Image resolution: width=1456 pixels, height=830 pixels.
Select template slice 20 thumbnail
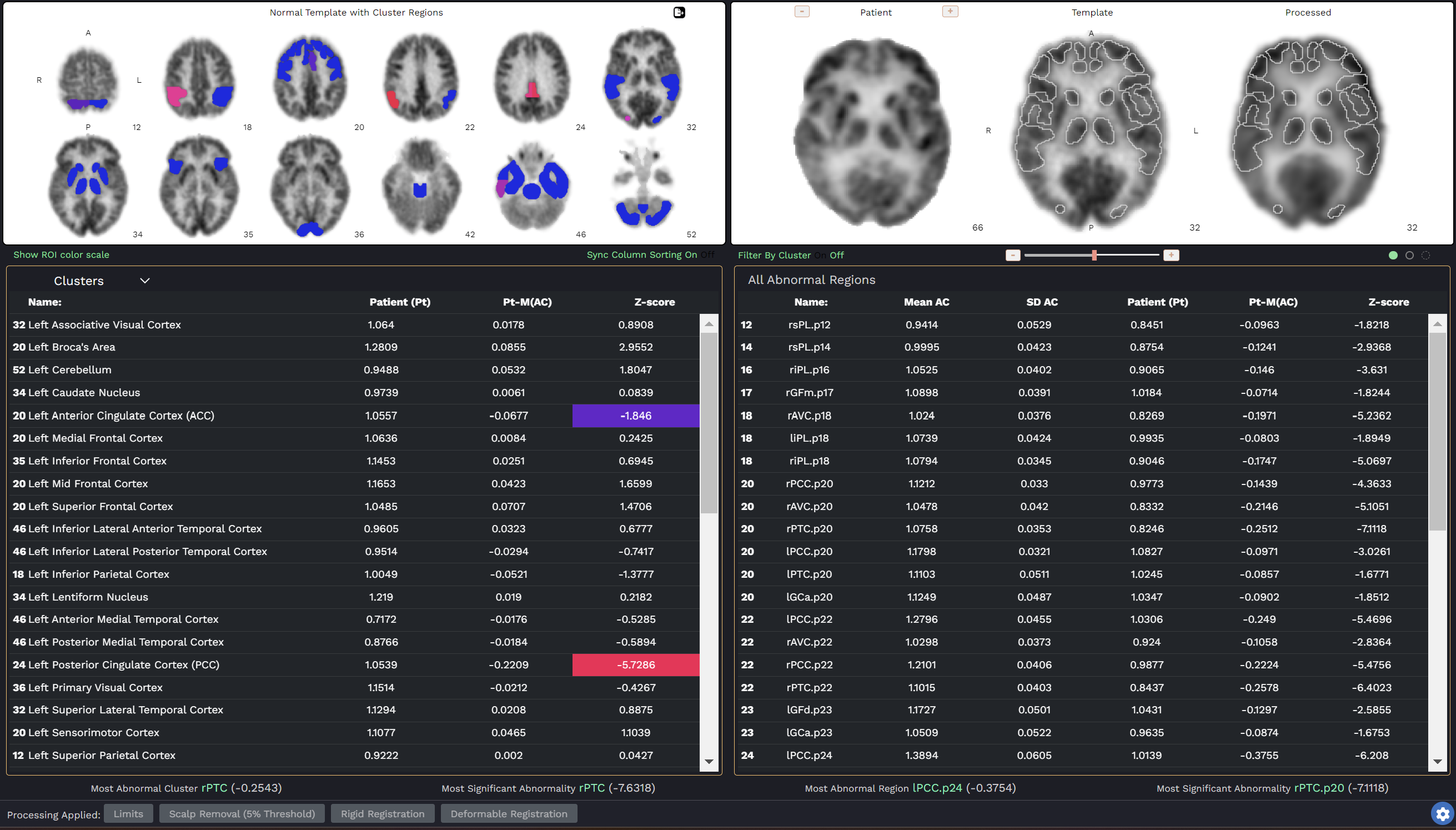click(x=310, y=79)
